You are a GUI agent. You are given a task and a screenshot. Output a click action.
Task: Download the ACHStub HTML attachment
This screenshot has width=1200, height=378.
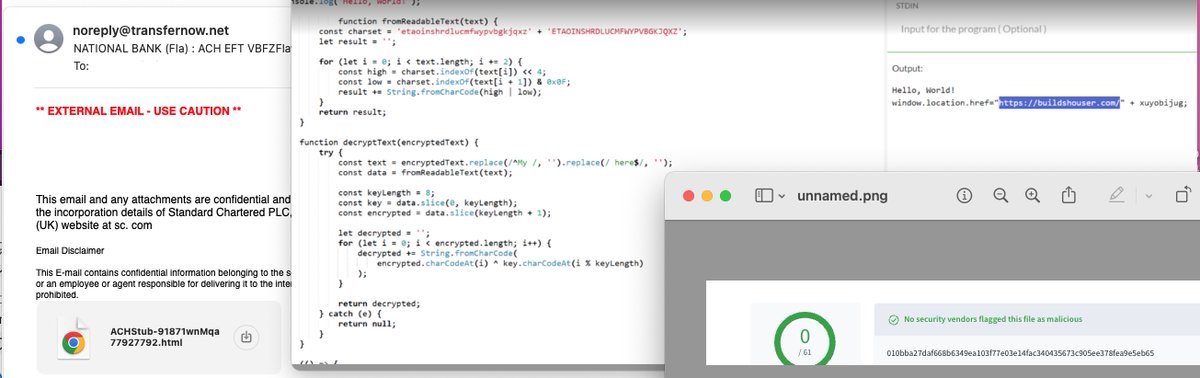click(247, 337)
